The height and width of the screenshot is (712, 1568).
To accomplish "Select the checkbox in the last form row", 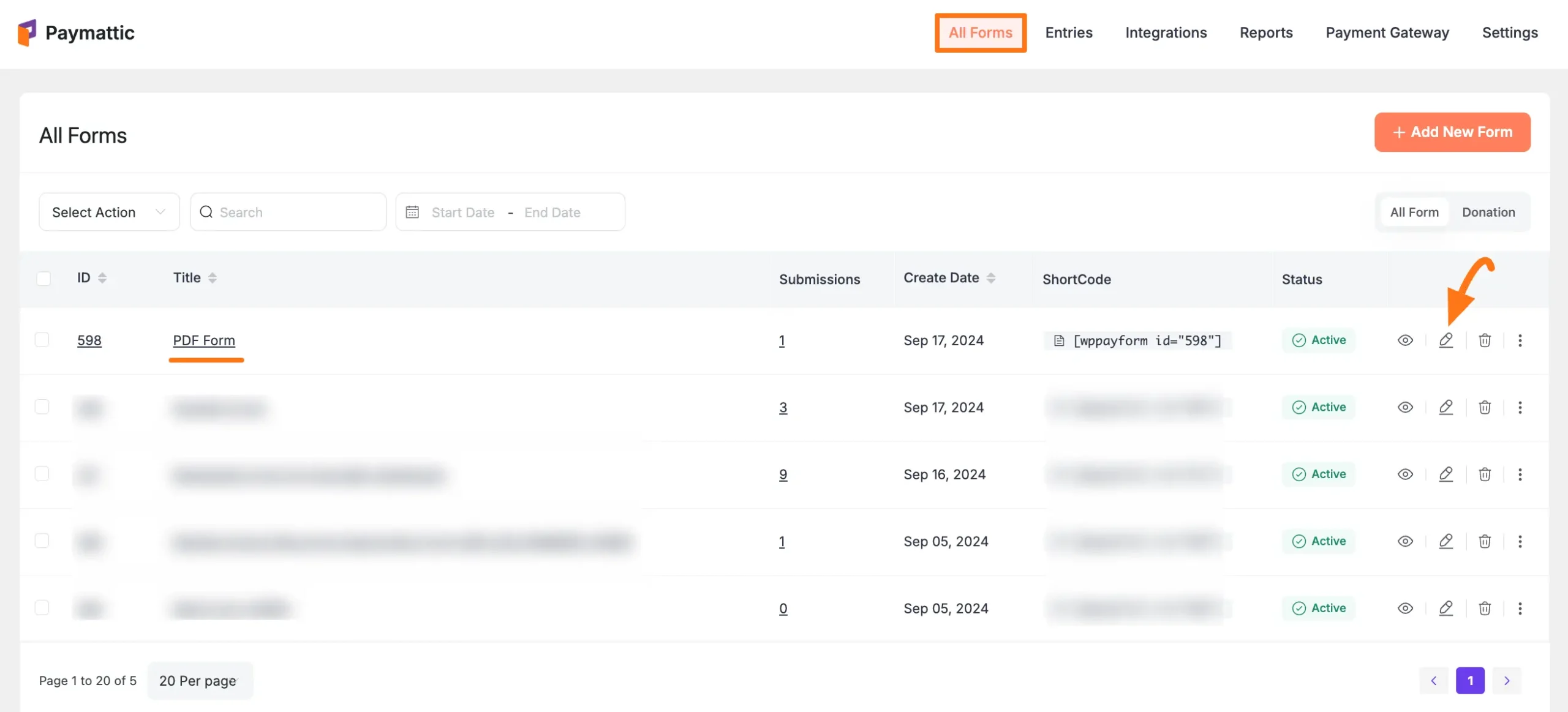I will pyautogui.click(x=42, y=607).
